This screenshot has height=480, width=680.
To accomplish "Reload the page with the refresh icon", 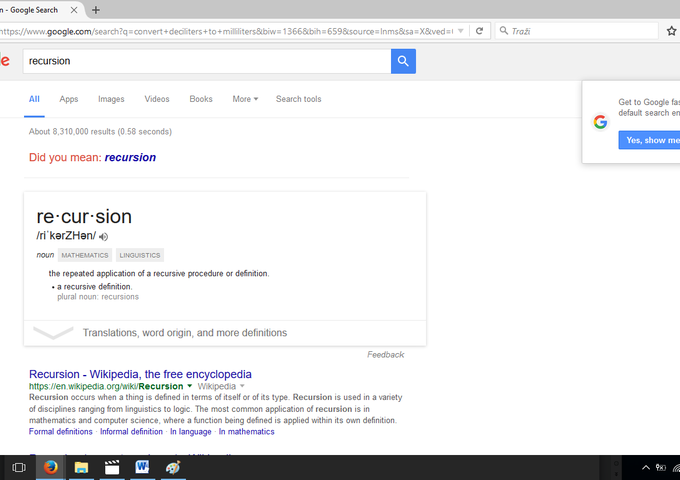I will tap(480, 31).
